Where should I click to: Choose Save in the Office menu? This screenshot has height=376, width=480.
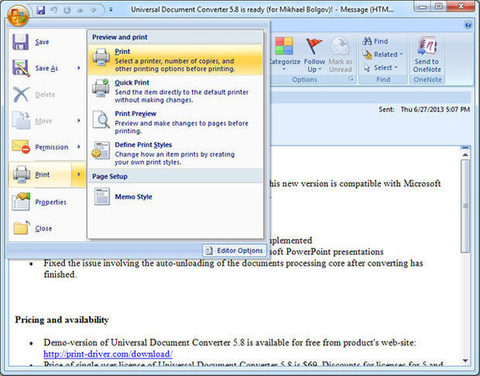[x=47, y=42]
